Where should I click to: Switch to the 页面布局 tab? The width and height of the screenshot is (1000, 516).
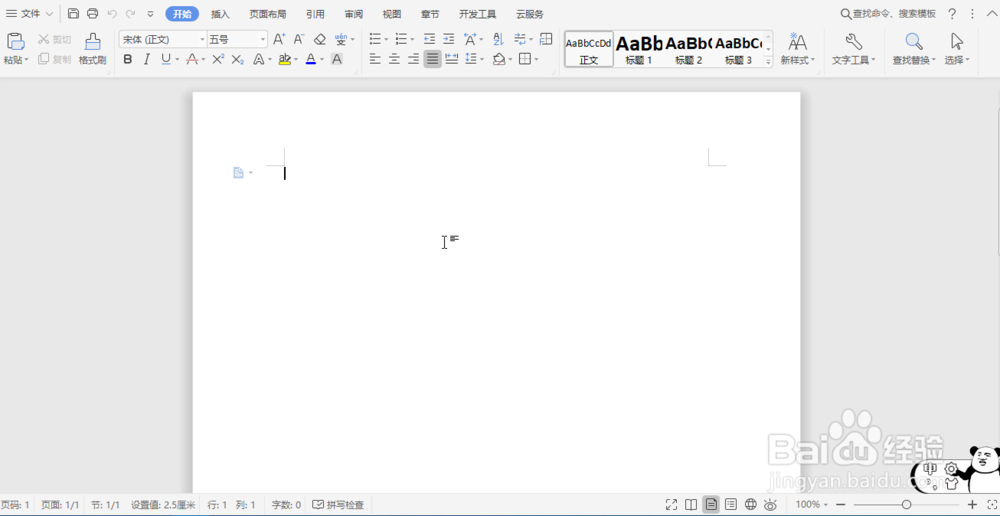coord(267,14)
